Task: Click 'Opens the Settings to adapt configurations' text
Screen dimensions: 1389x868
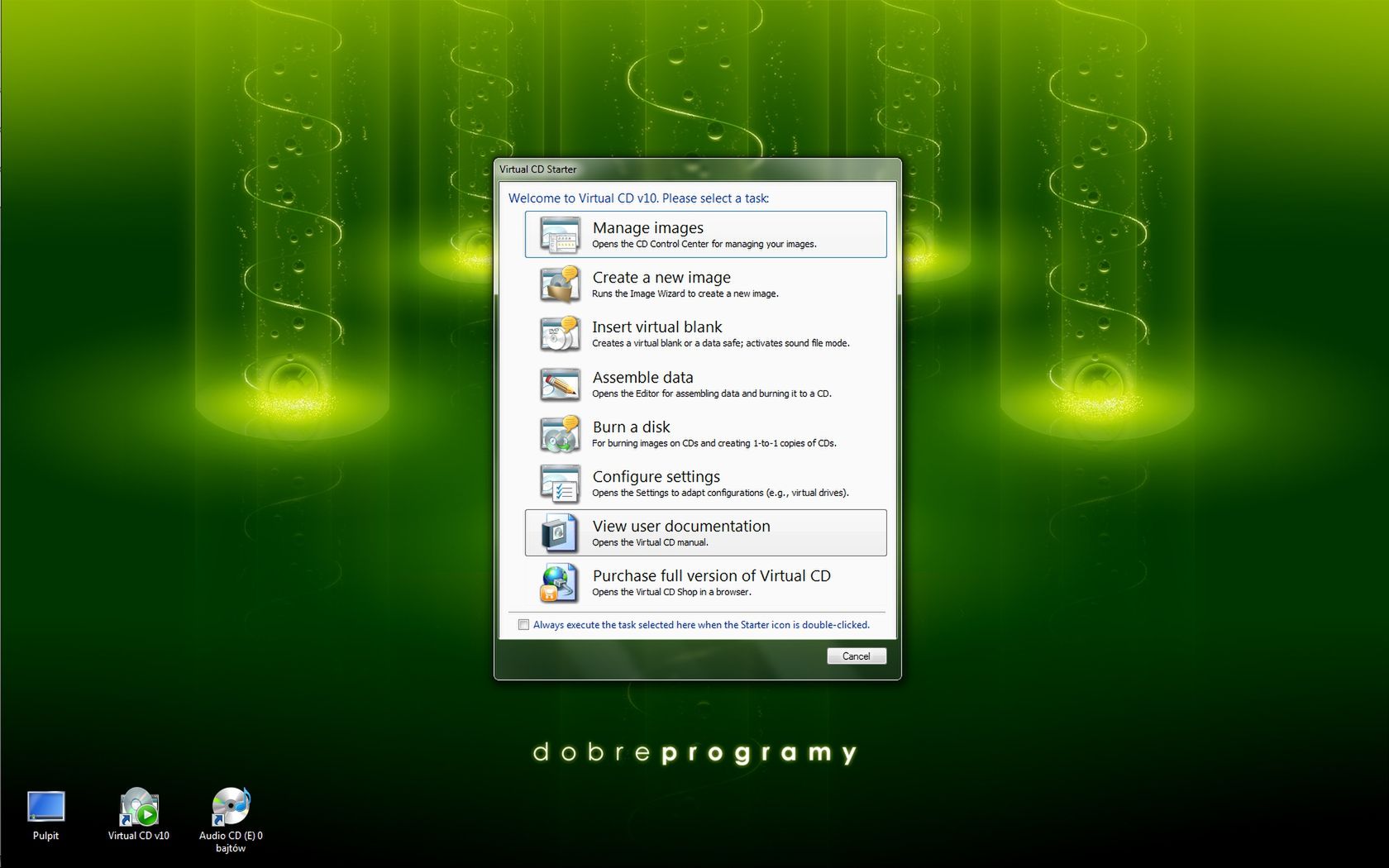Action: pos(720,493)
